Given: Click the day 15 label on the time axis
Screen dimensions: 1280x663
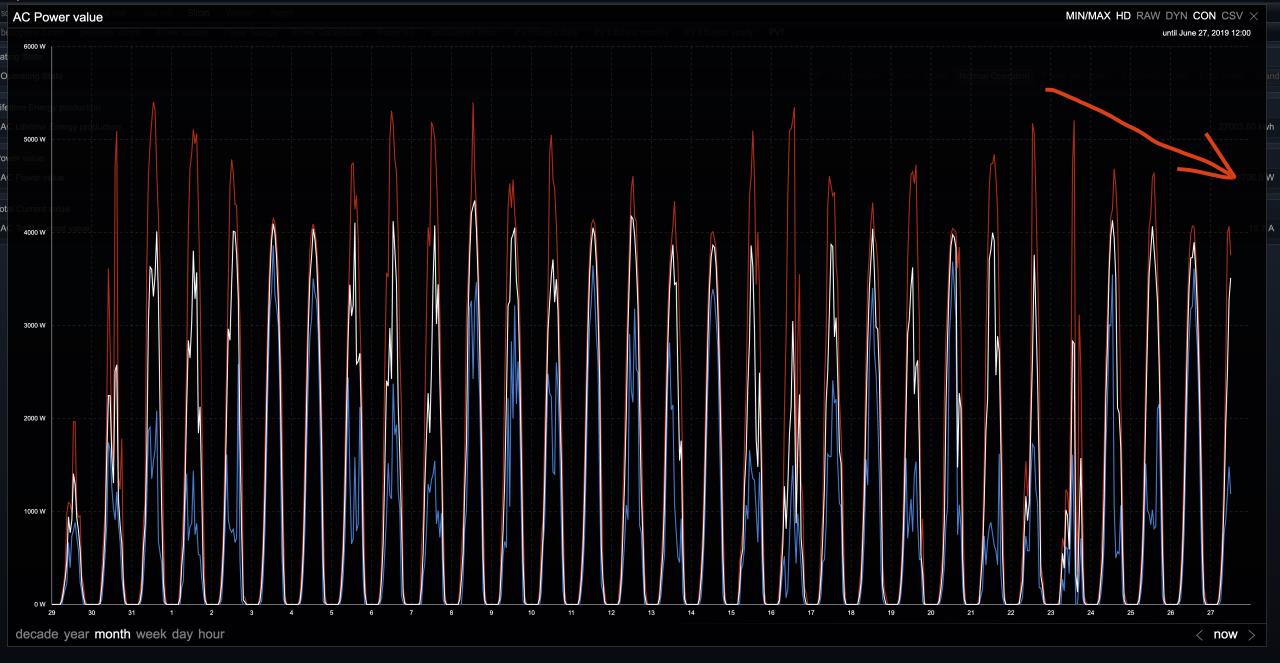Looking at the screenshot, I should tap(731, 612).
